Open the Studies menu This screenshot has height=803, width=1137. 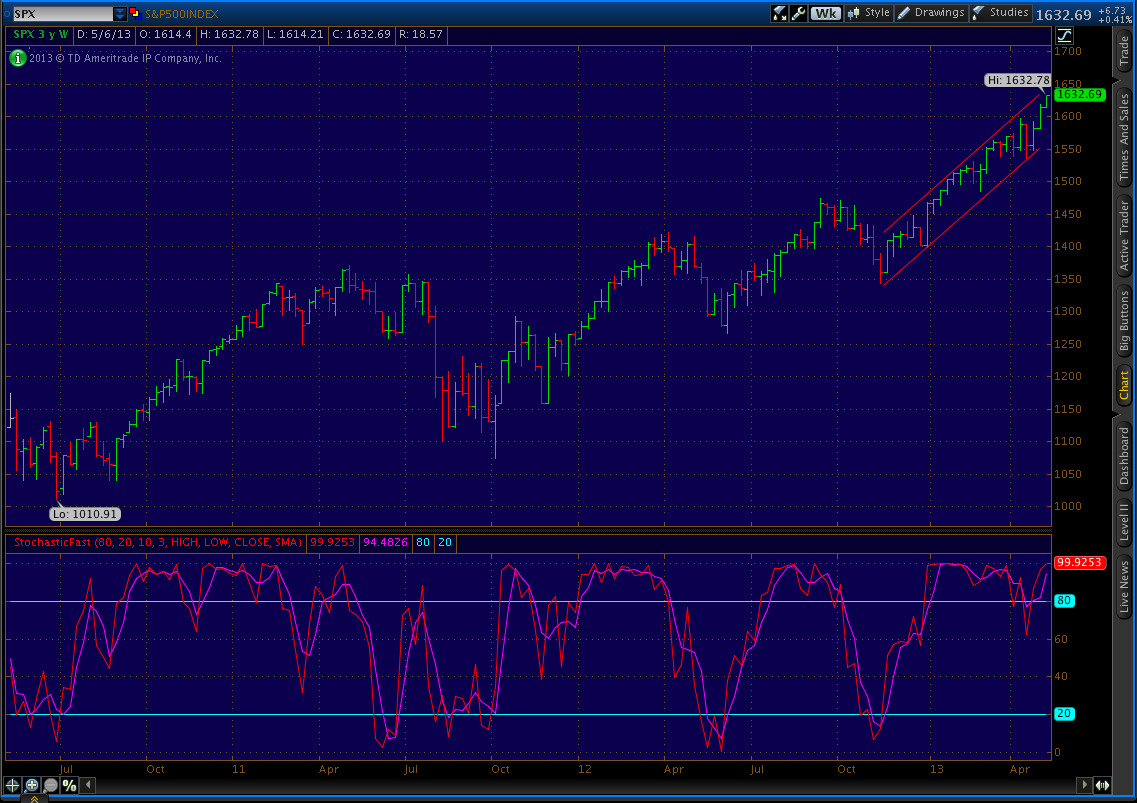pos(1001,13)
